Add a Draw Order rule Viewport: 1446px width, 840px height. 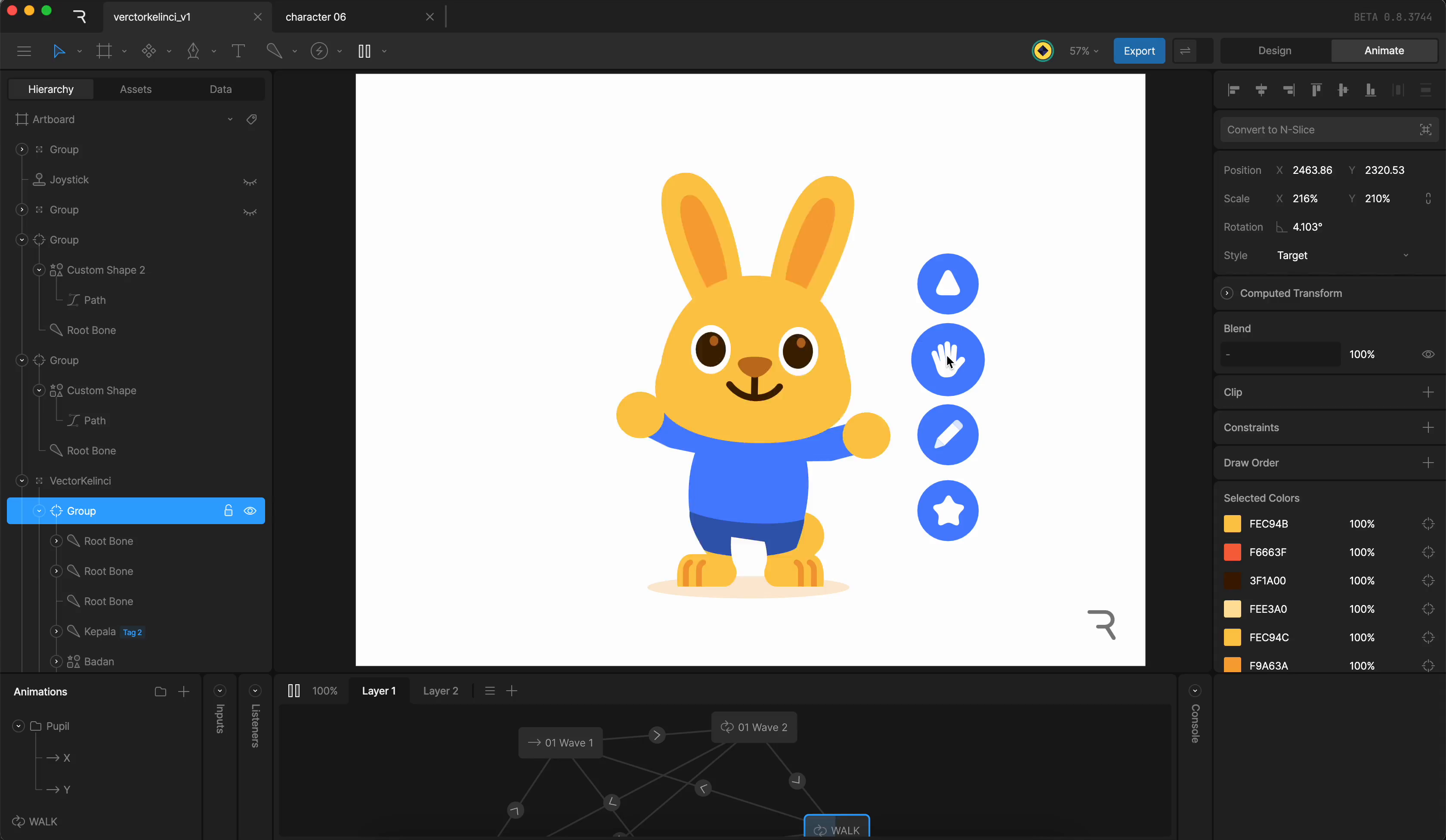click(1428, 463)
